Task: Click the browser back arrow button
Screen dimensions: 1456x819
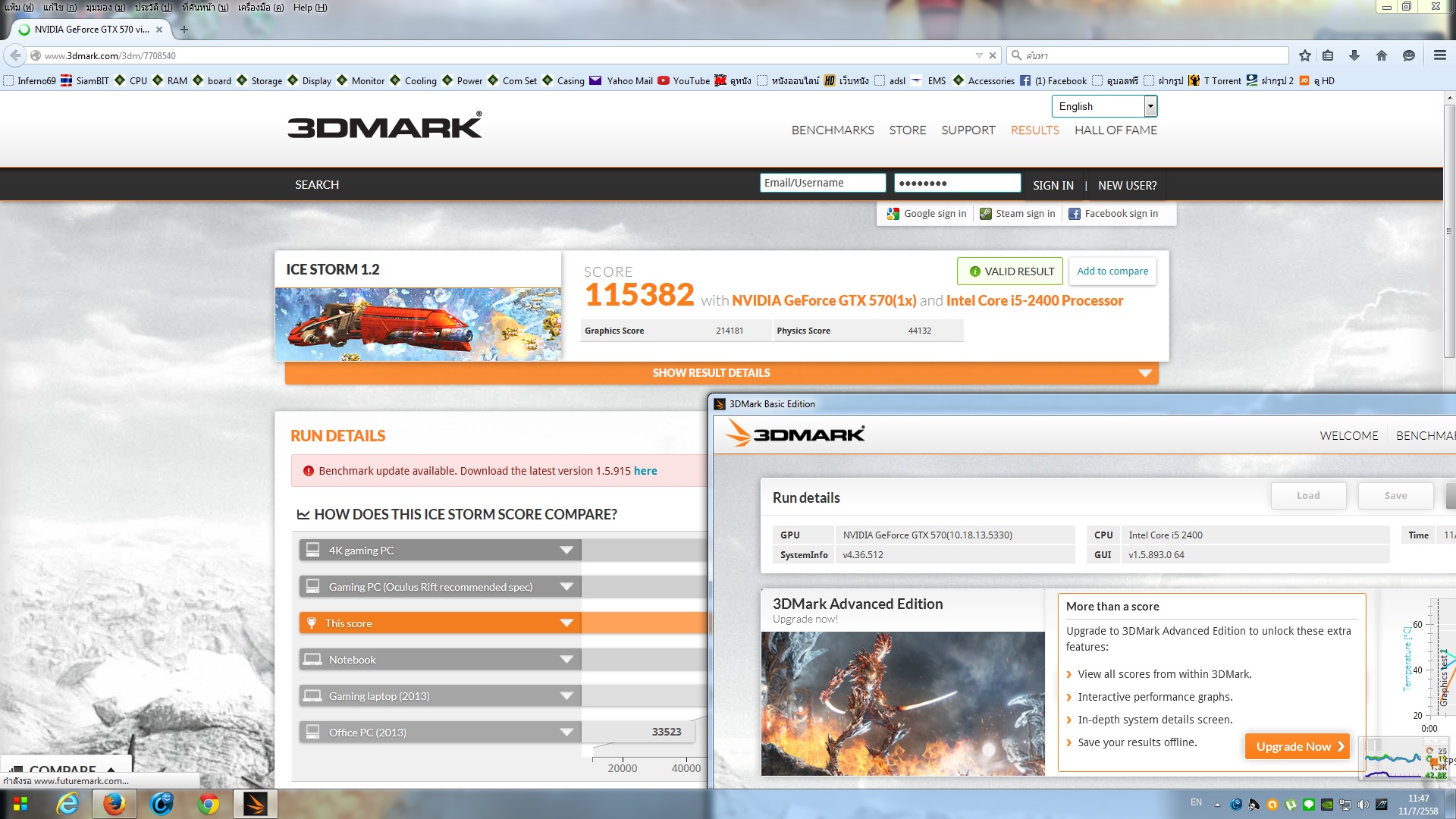Action: (15, 55)
